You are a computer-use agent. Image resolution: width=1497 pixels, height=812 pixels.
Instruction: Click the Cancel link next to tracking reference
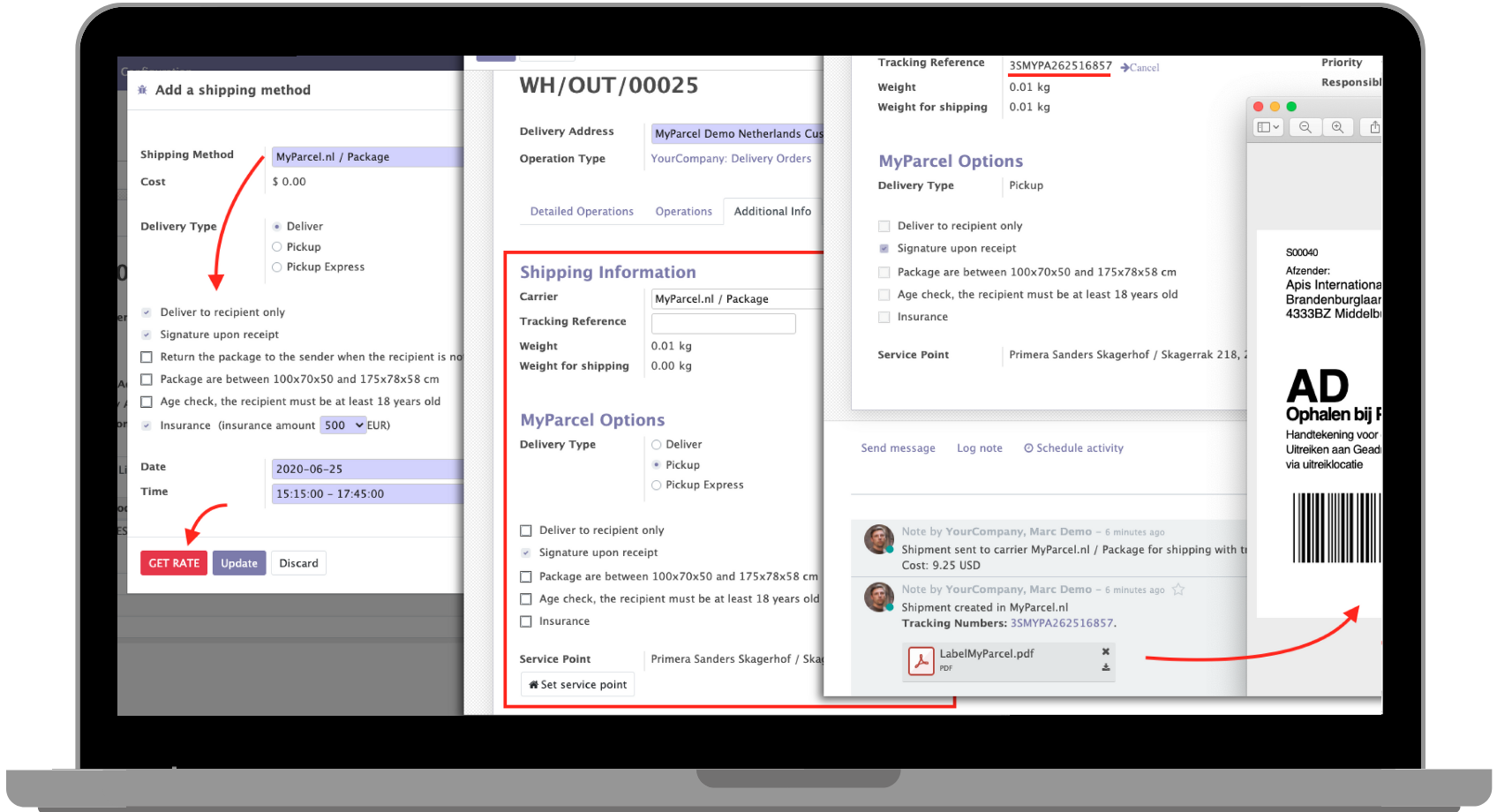click(x=1144, y=67)
